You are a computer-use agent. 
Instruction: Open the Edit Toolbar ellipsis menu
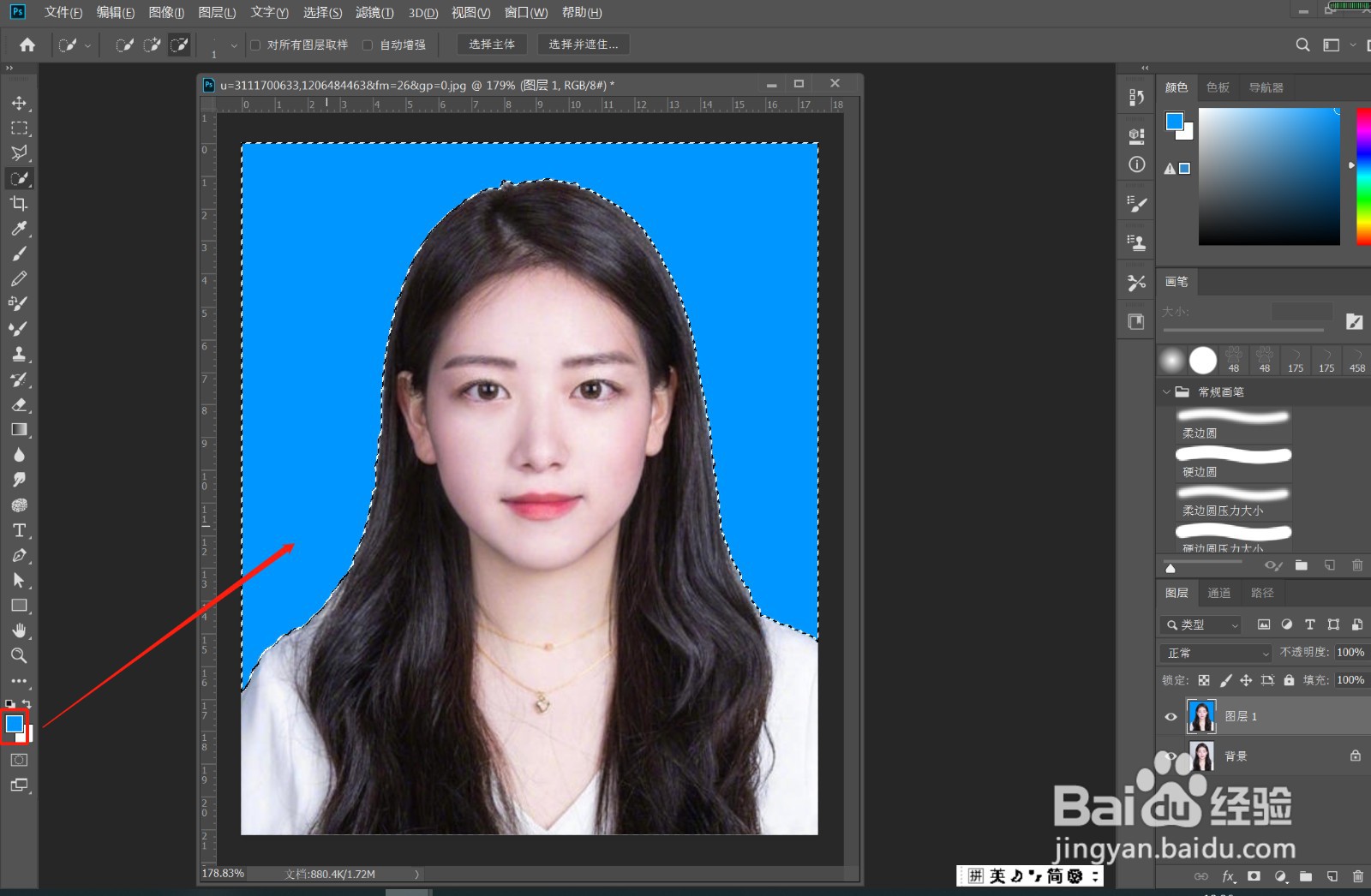click(x=19, y=681)
